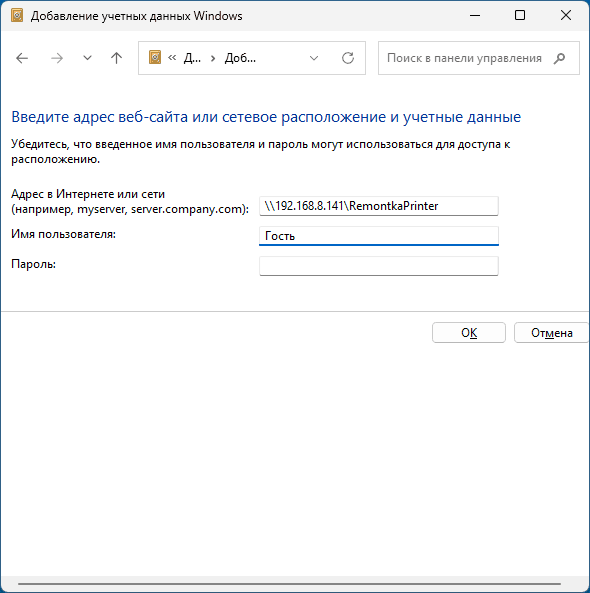The height and width of the screenshot is (593, 590).
Task: Click the horizontal scrollbar at window bottom
Action: pyautogui.click(x=289, y=584)
